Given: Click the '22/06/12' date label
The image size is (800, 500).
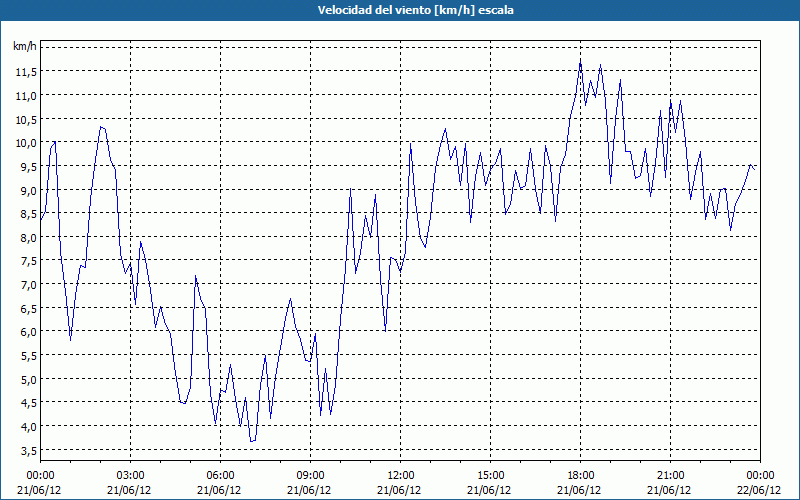Looking at the screenshot, I should tap(760, 490).
